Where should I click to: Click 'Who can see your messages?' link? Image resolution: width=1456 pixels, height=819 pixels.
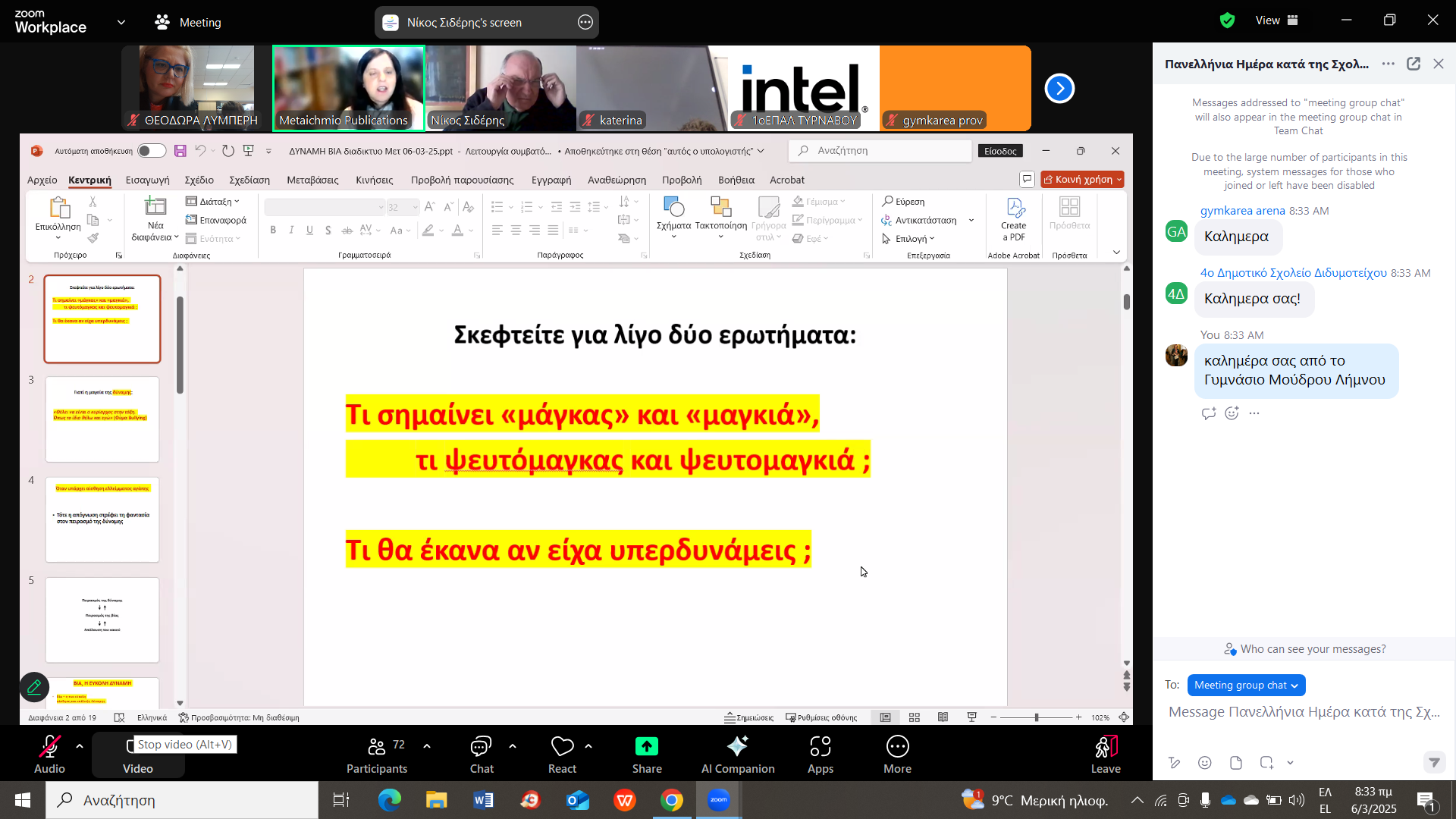point(1313,648)
